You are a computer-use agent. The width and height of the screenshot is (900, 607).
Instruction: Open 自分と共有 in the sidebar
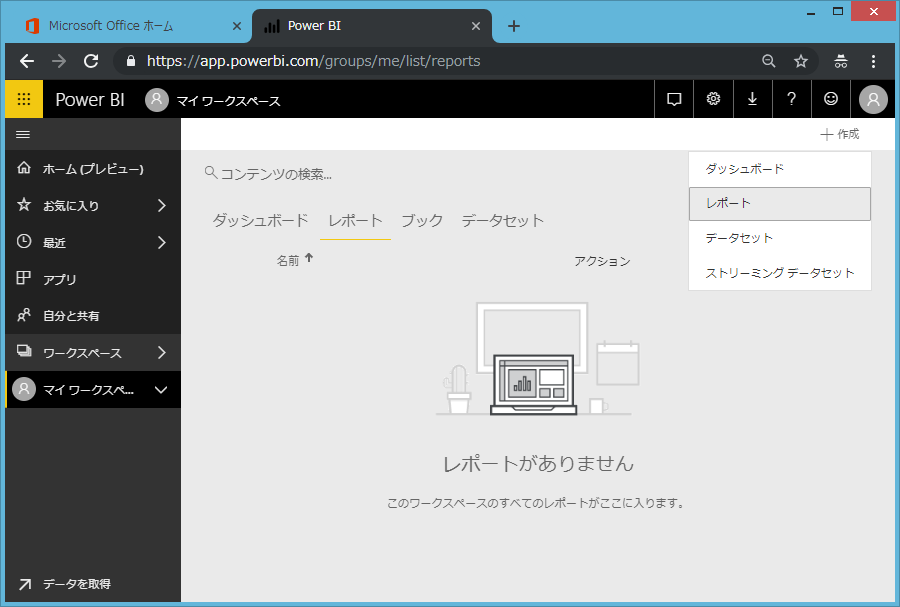point(93,316)
